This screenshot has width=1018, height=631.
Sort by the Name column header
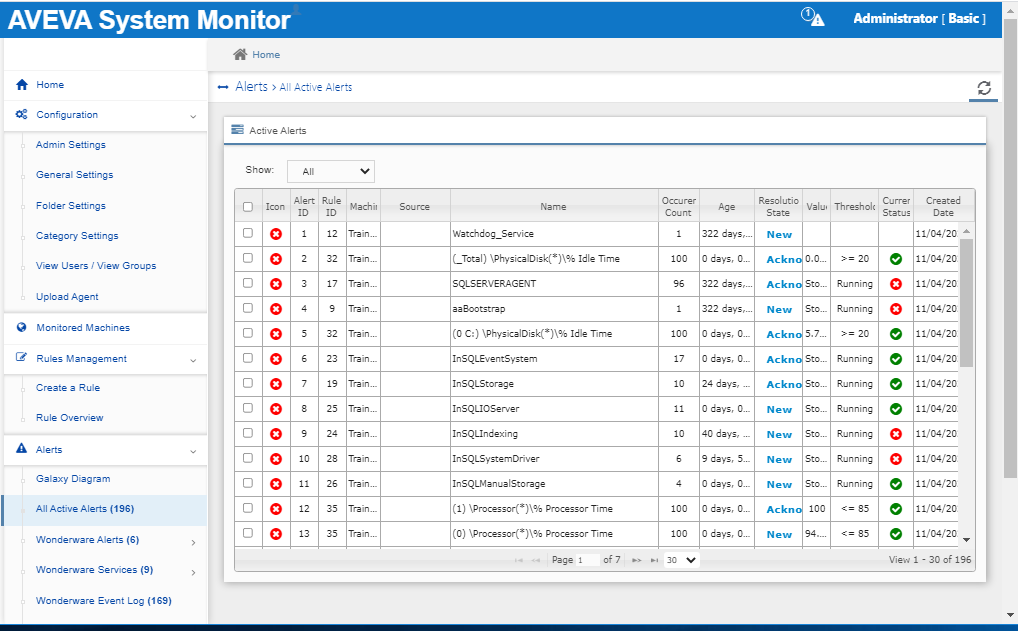click(x=553, y=206)
